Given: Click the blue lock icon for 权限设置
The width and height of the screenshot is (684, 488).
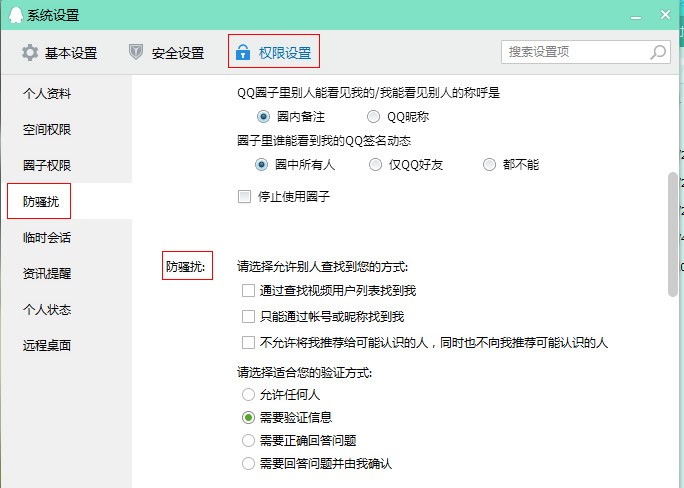Looking at the screenshot, I should [x=243, y=52].
